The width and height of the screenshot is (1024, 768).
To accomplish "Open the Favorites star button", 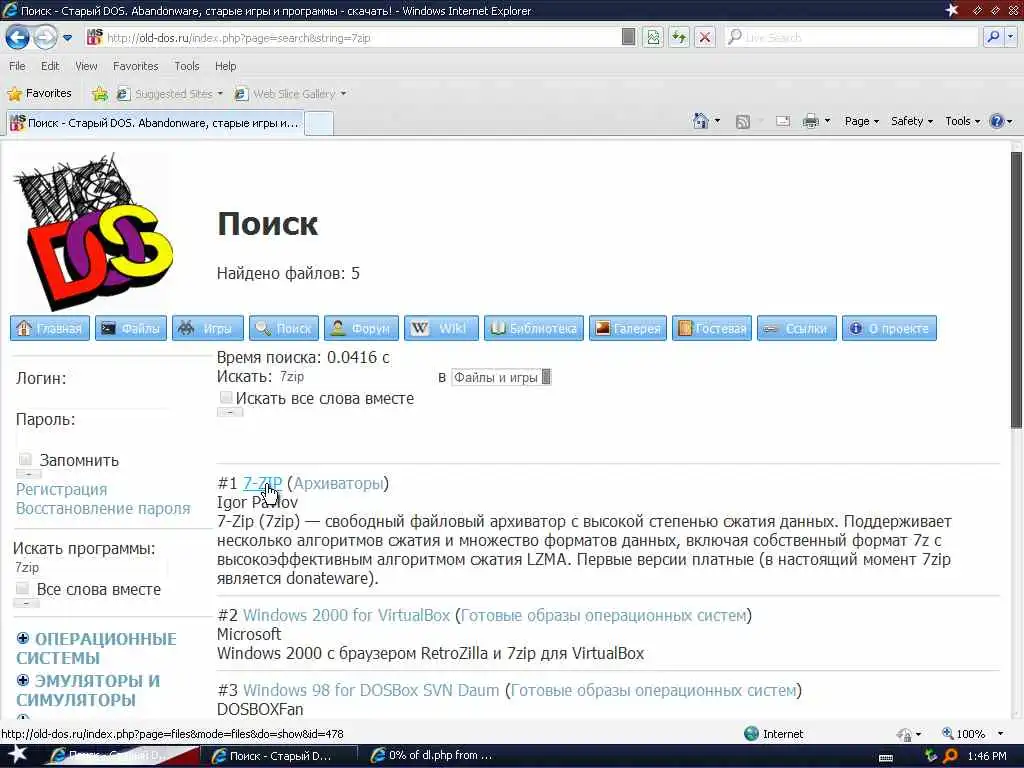I will [40, 93].
